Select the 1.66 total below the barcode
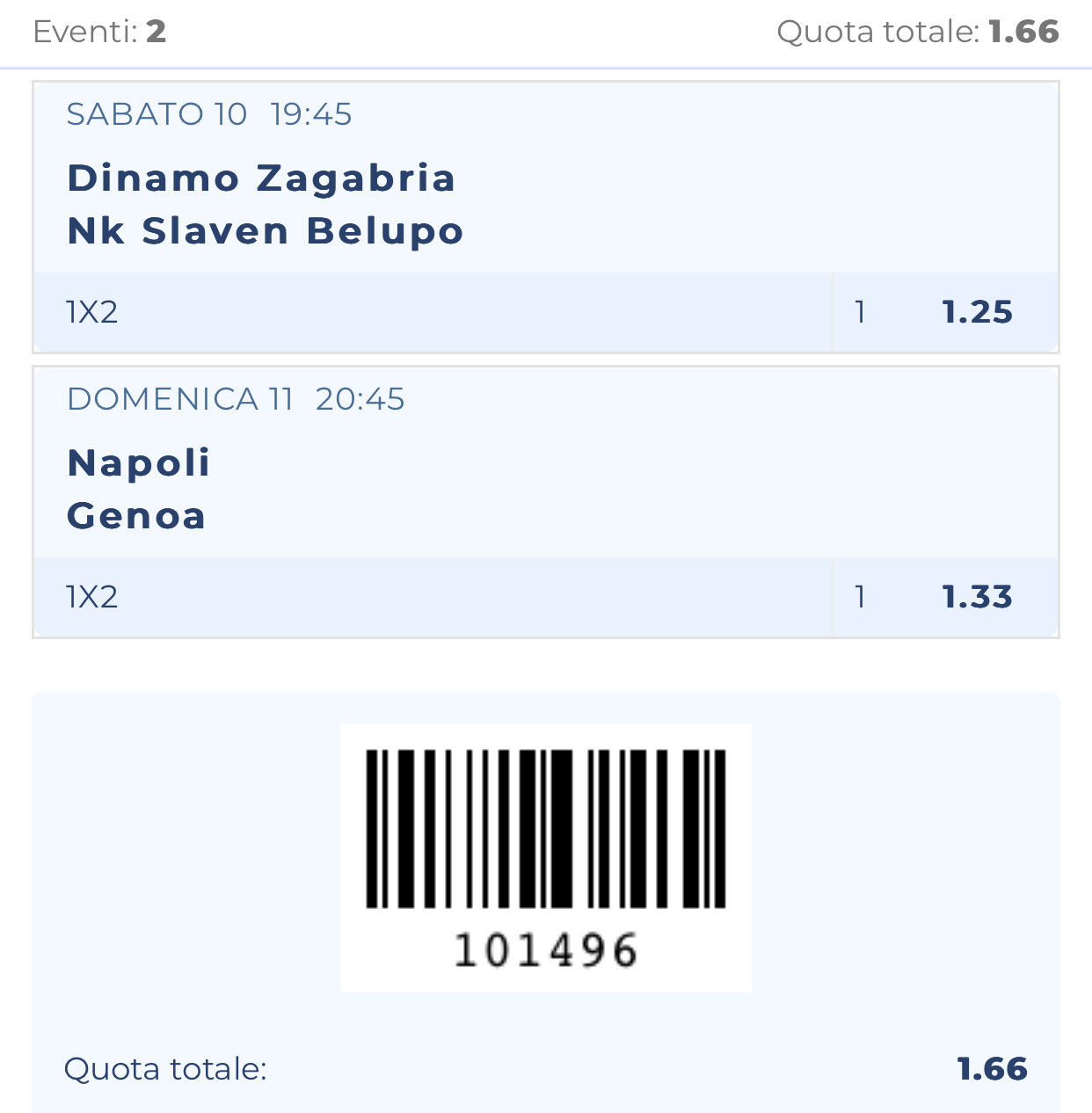Screen dimensions: 1092x1113 tap(992, 1069)
